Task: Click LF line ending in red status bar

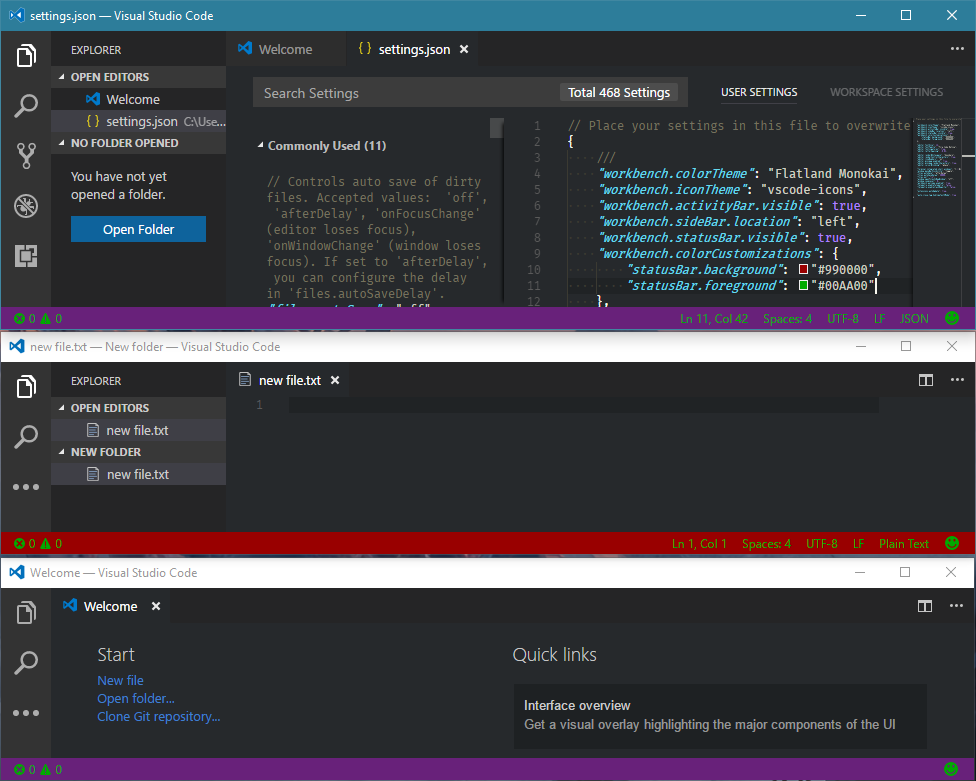Action: [858, 543]
